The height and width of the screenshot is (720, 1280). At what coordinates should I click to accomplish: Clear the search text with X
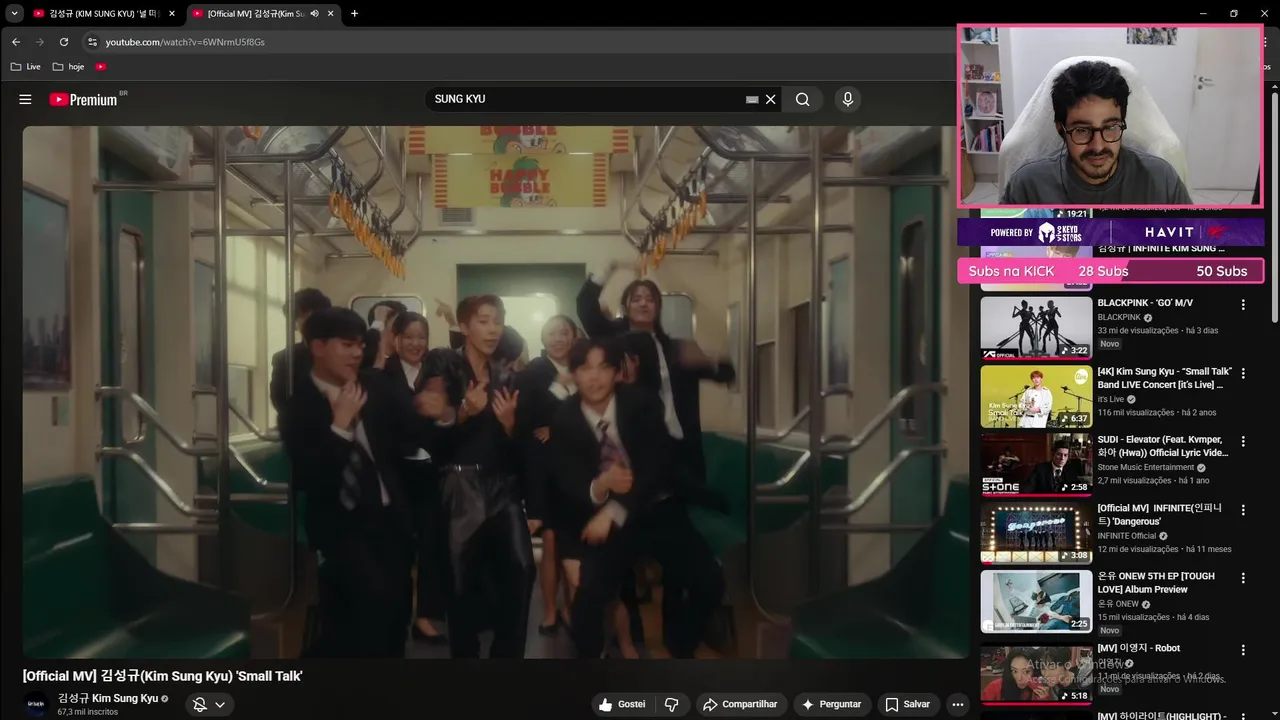click(771, 99)
